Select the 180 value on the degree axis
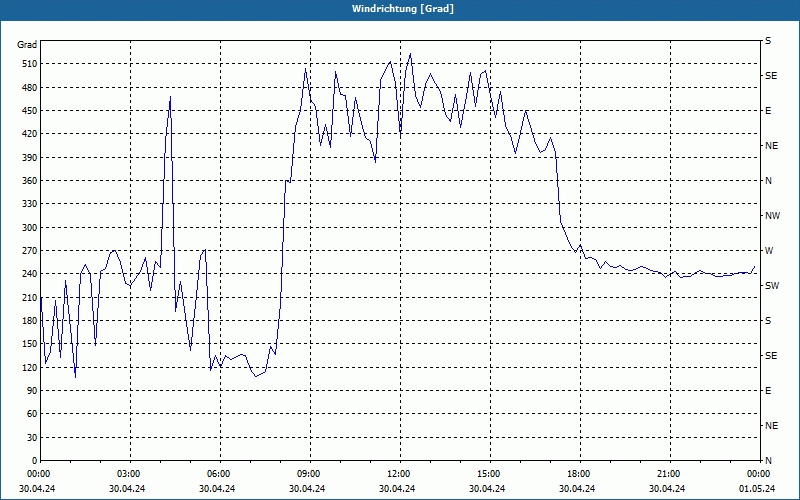Screen dimensions: 800x500 (x=29, y=321)
